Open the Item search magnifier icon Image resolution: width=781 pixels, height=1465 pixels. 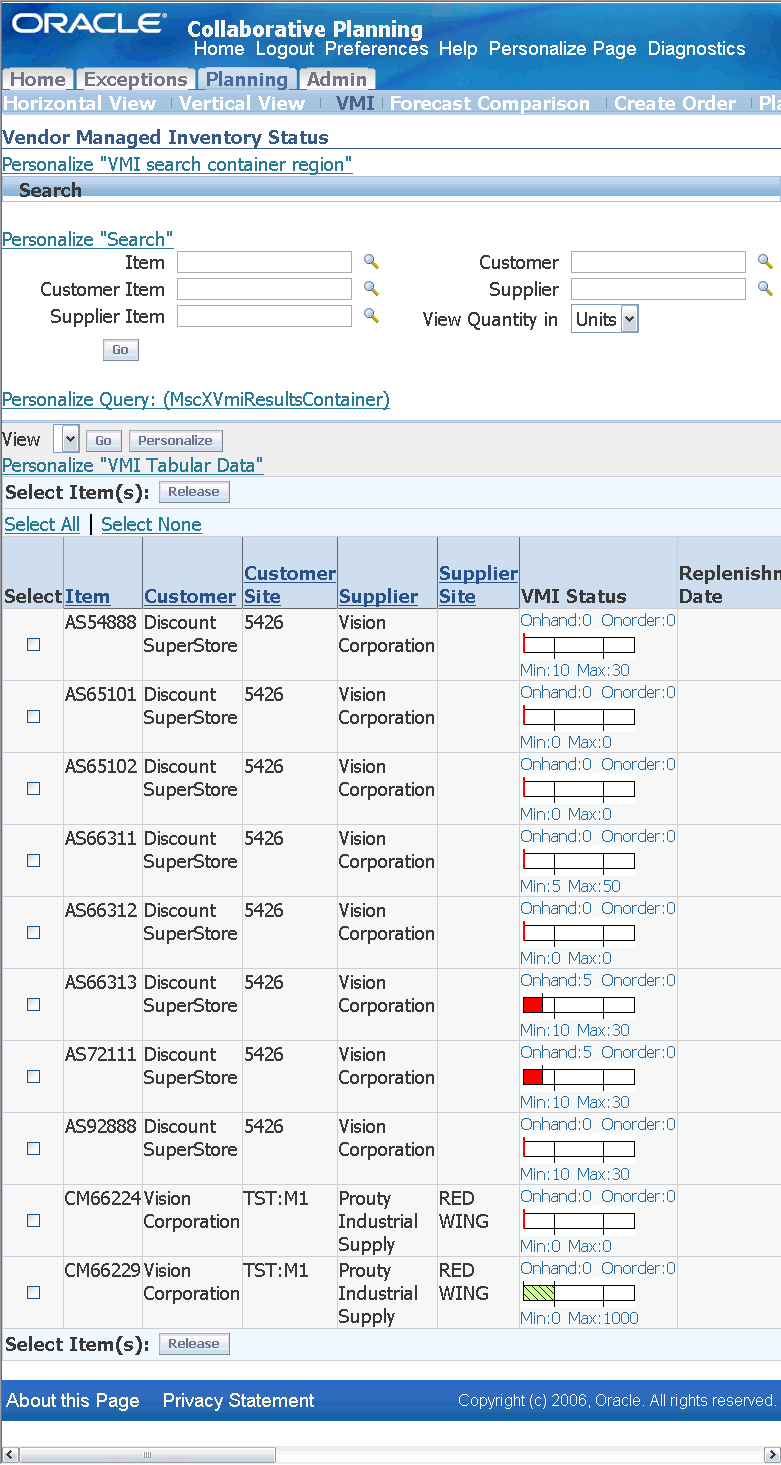click(371, 262)
